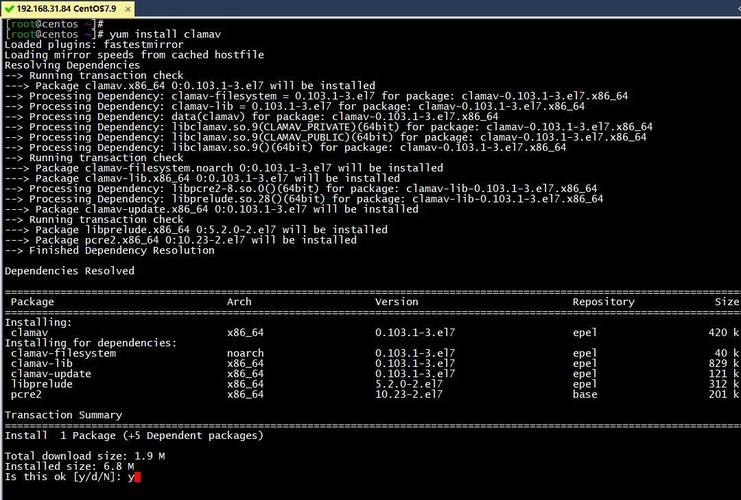The height and width of the screenshot is (500, 741).
Task: Click 'Installed size: 6.8 M' line
Action: pos(69,466)
